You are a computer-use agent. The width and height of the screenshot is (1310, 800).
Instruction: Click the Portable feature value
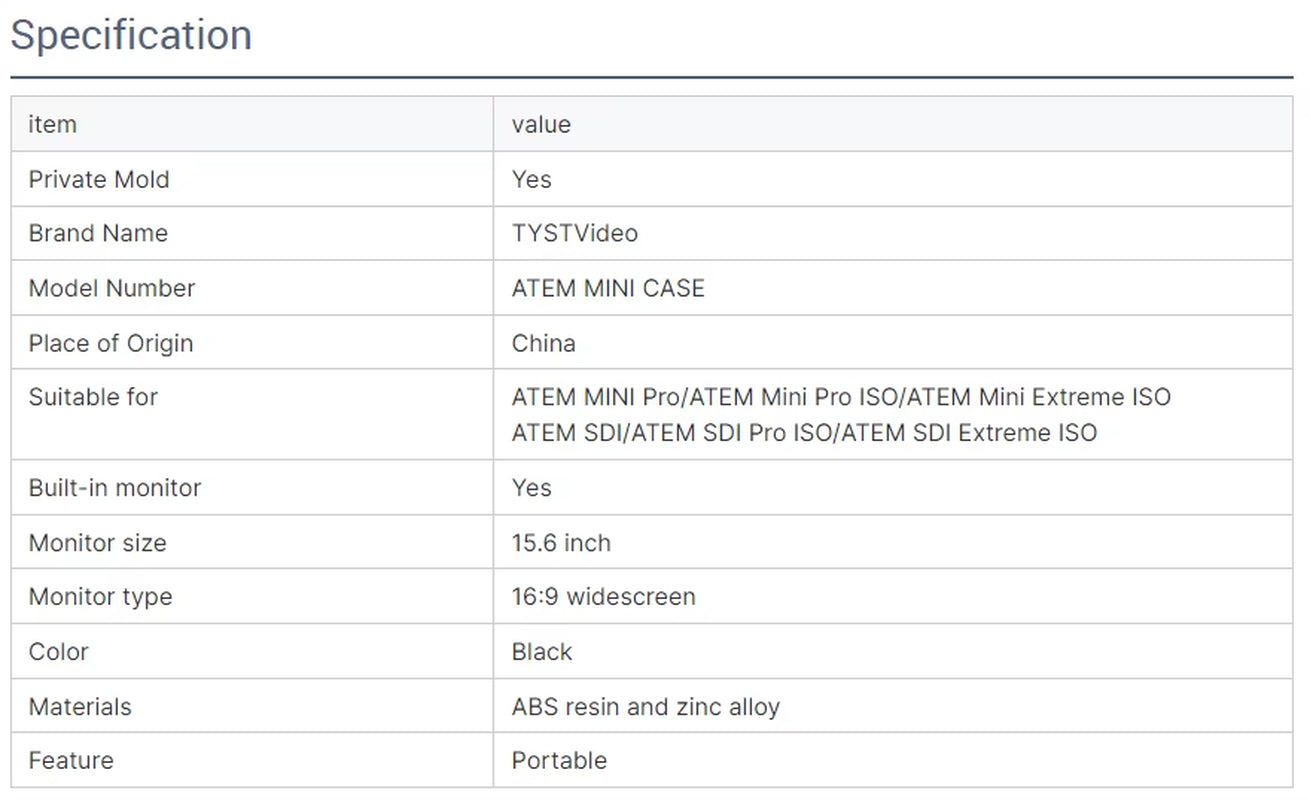tap(559, 761)
